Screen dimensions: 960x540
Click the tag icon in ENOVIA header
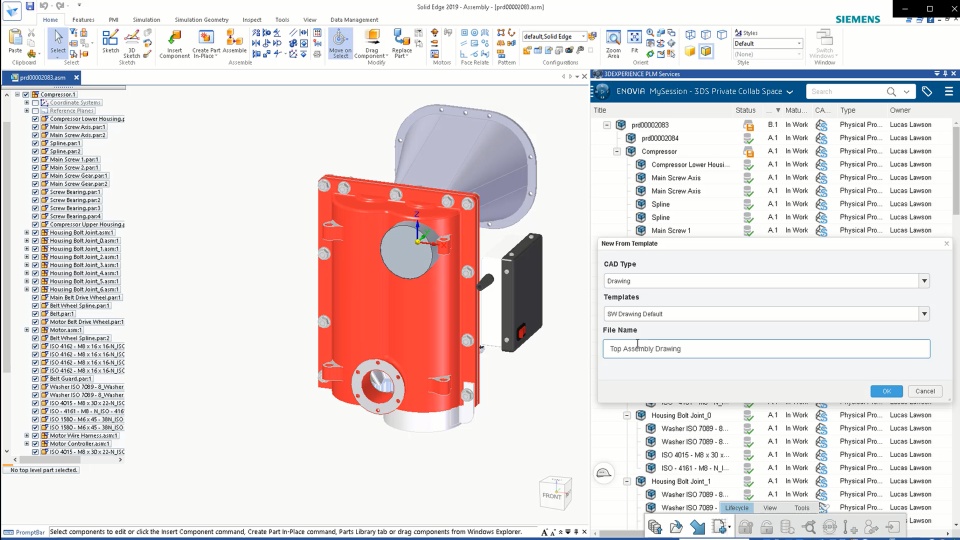927,91
